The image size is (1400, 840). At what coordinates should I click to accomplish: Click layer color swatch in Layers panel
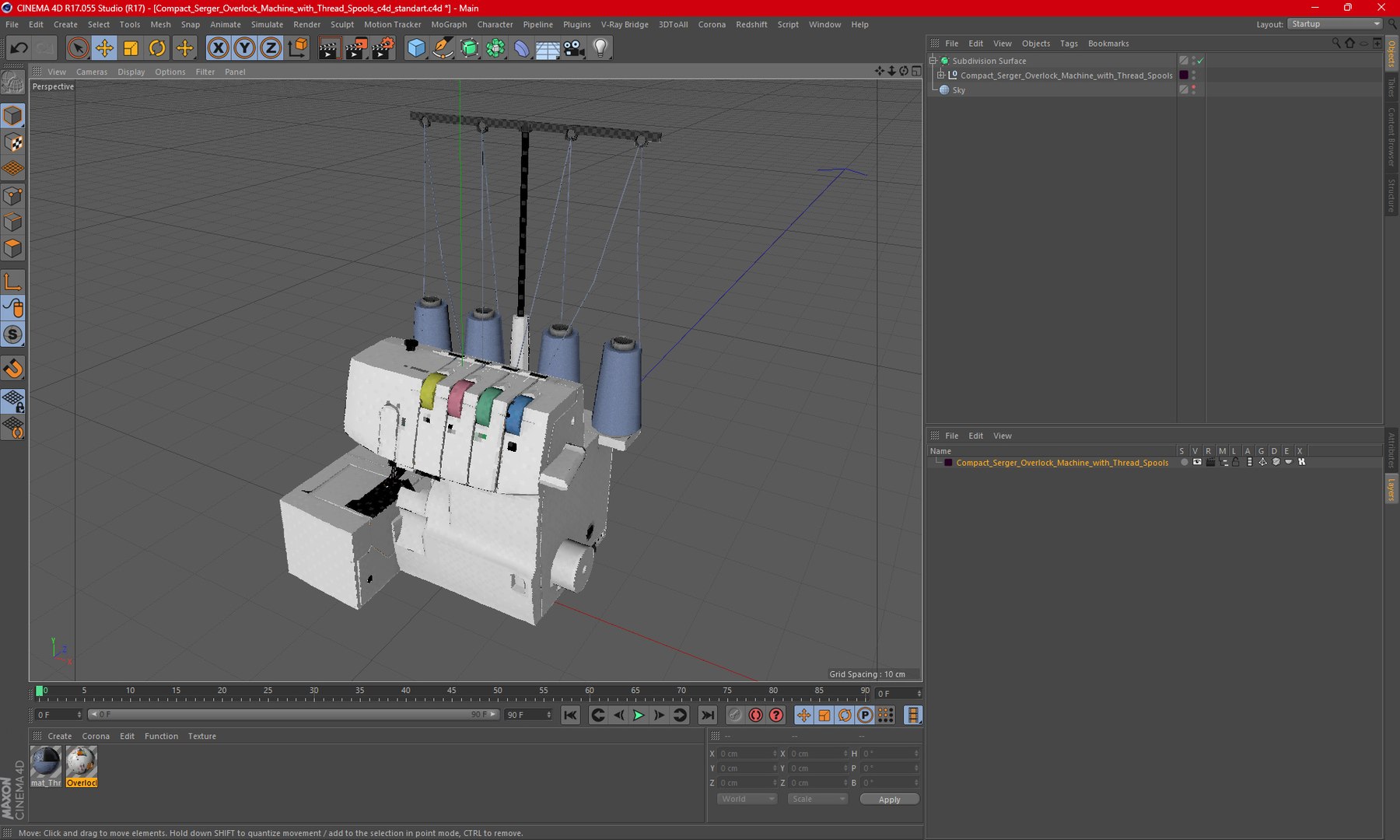point(948,462)
